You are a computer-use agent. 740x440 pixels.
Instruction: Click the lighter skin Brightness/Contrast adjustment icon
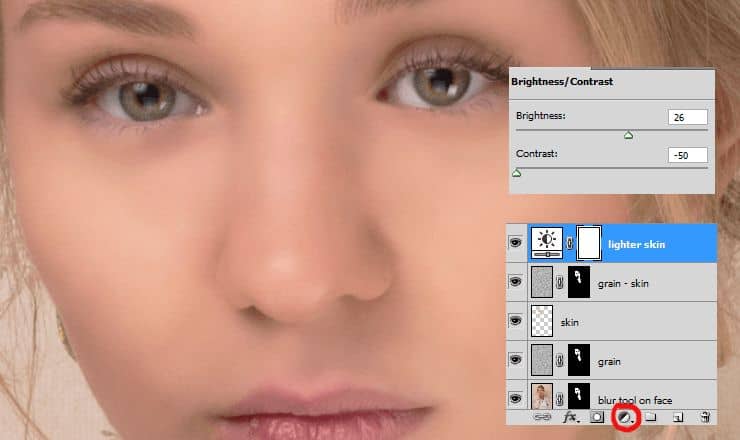545,243
